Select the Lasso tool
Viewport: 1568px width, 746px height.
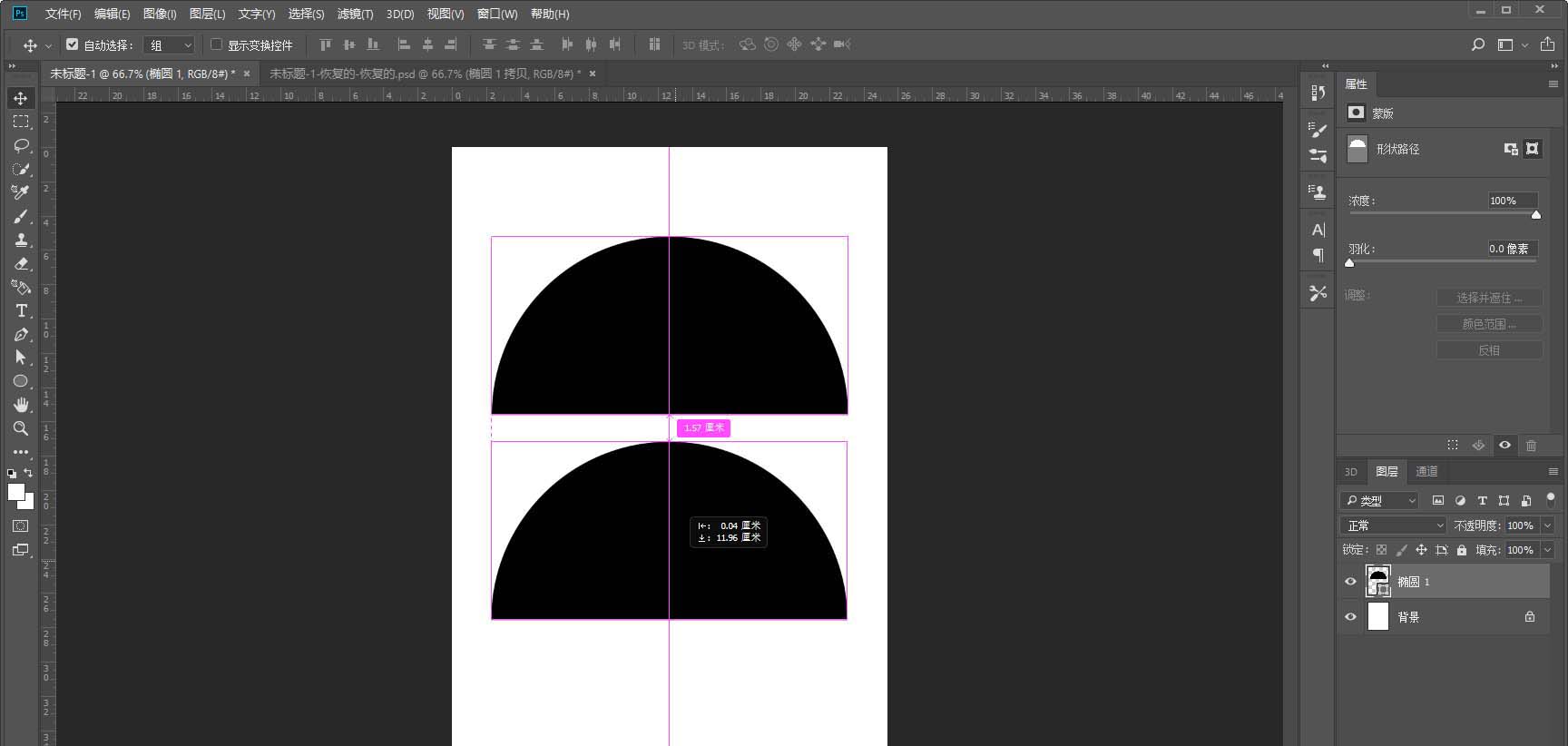(20, 145)
